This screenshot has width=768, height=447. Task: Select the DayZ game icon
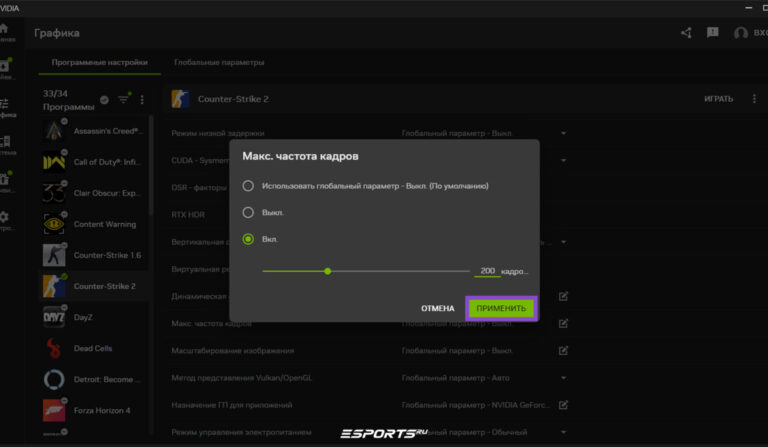pyautogui.click(x=54, y=317)
